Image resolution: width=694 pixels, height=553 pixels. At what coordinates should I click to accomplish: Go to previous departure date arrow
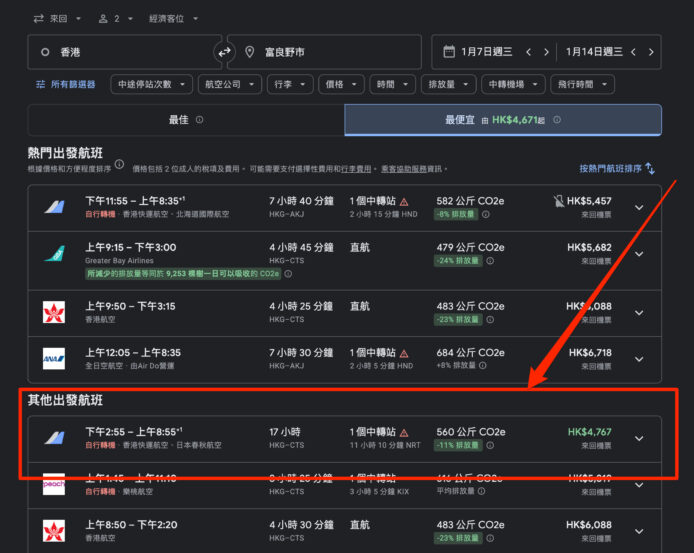528,52
